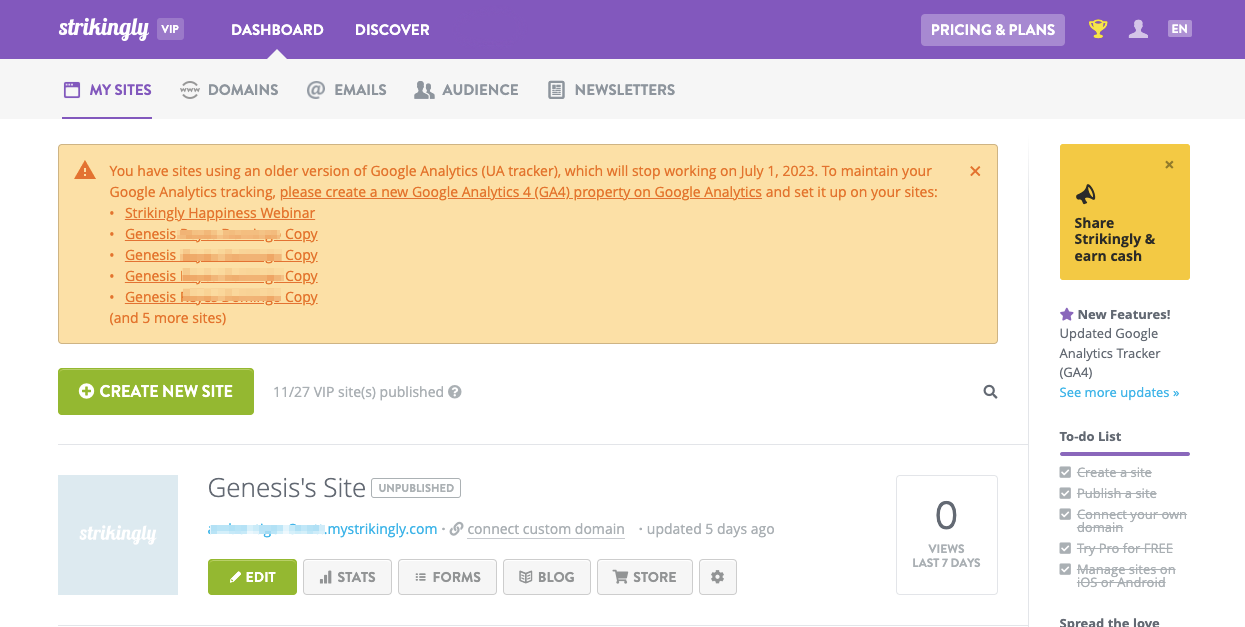Viewport: 1245px width, 627px height.
Task: Toggle the Create a site checkbox
Action: point(1065,473)
